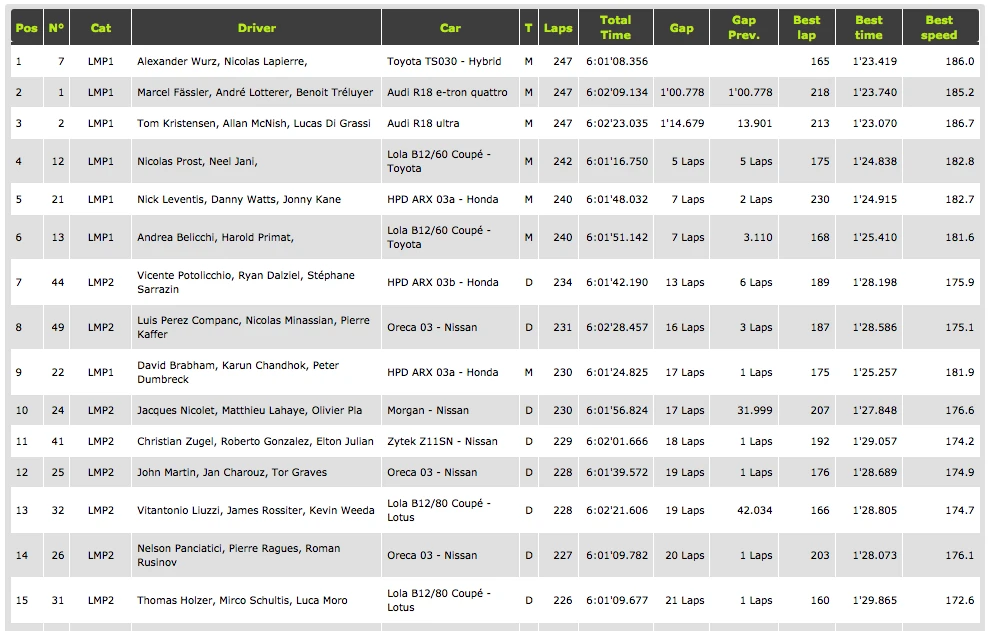The image size is (990, 631).
Task: Select best time 1'25.410
Action: [x=874, y=237]
